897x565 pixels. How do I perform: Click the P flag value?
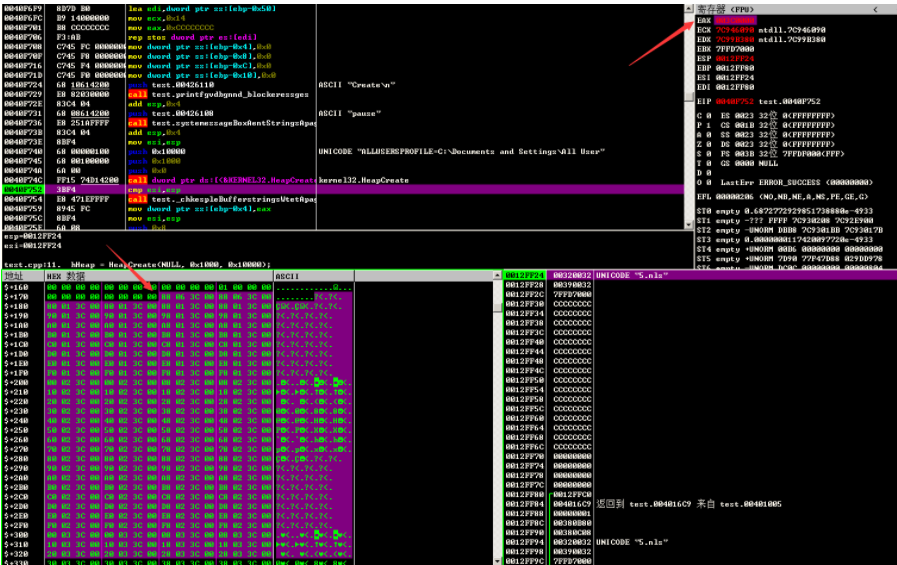(709, 125)
